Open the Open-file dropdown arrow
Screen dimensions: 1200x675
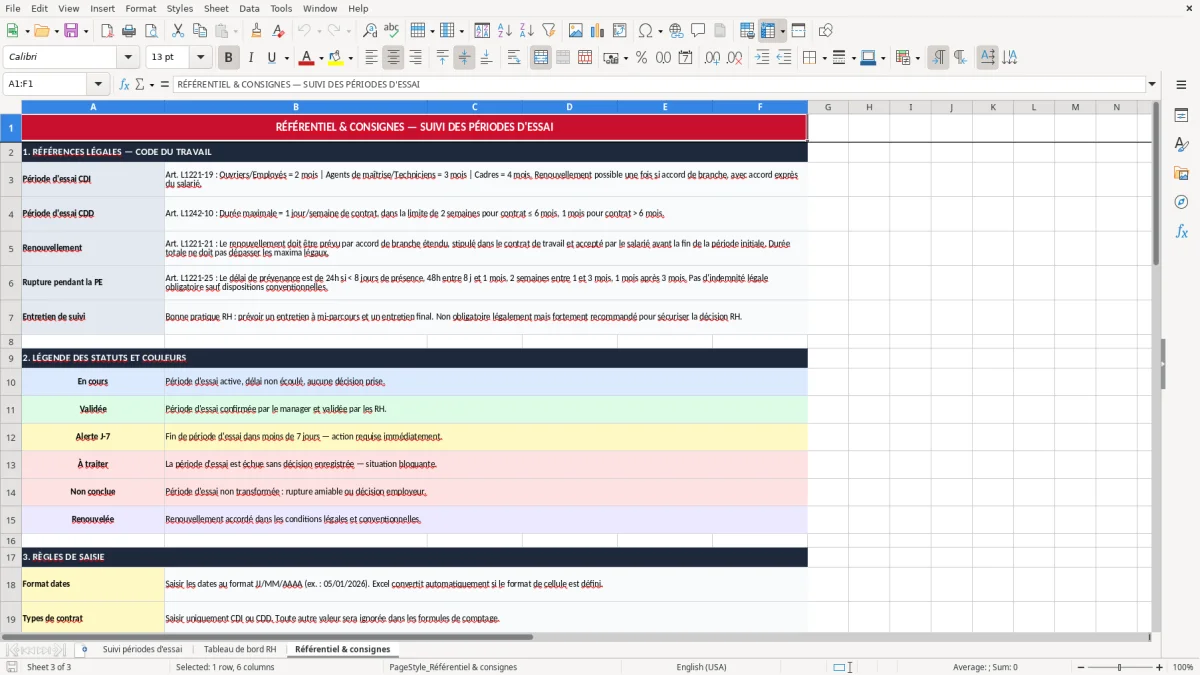(x=56, y=31)
